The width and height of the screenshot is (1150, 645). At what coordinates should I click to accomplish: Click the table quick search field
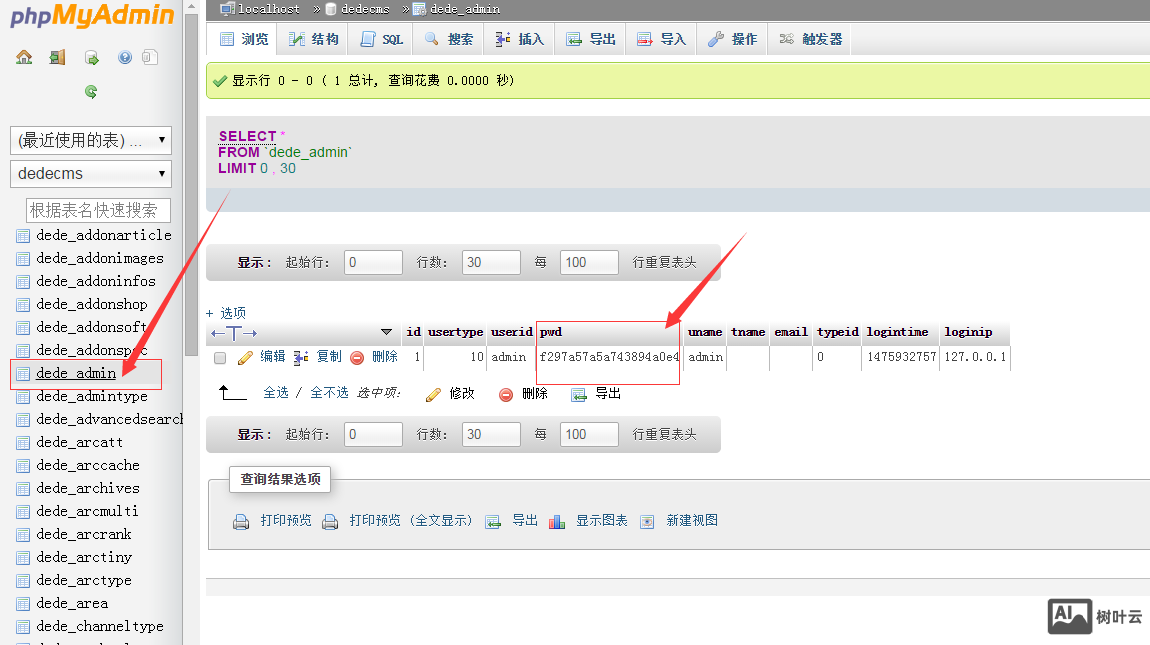tap(98, 211)
